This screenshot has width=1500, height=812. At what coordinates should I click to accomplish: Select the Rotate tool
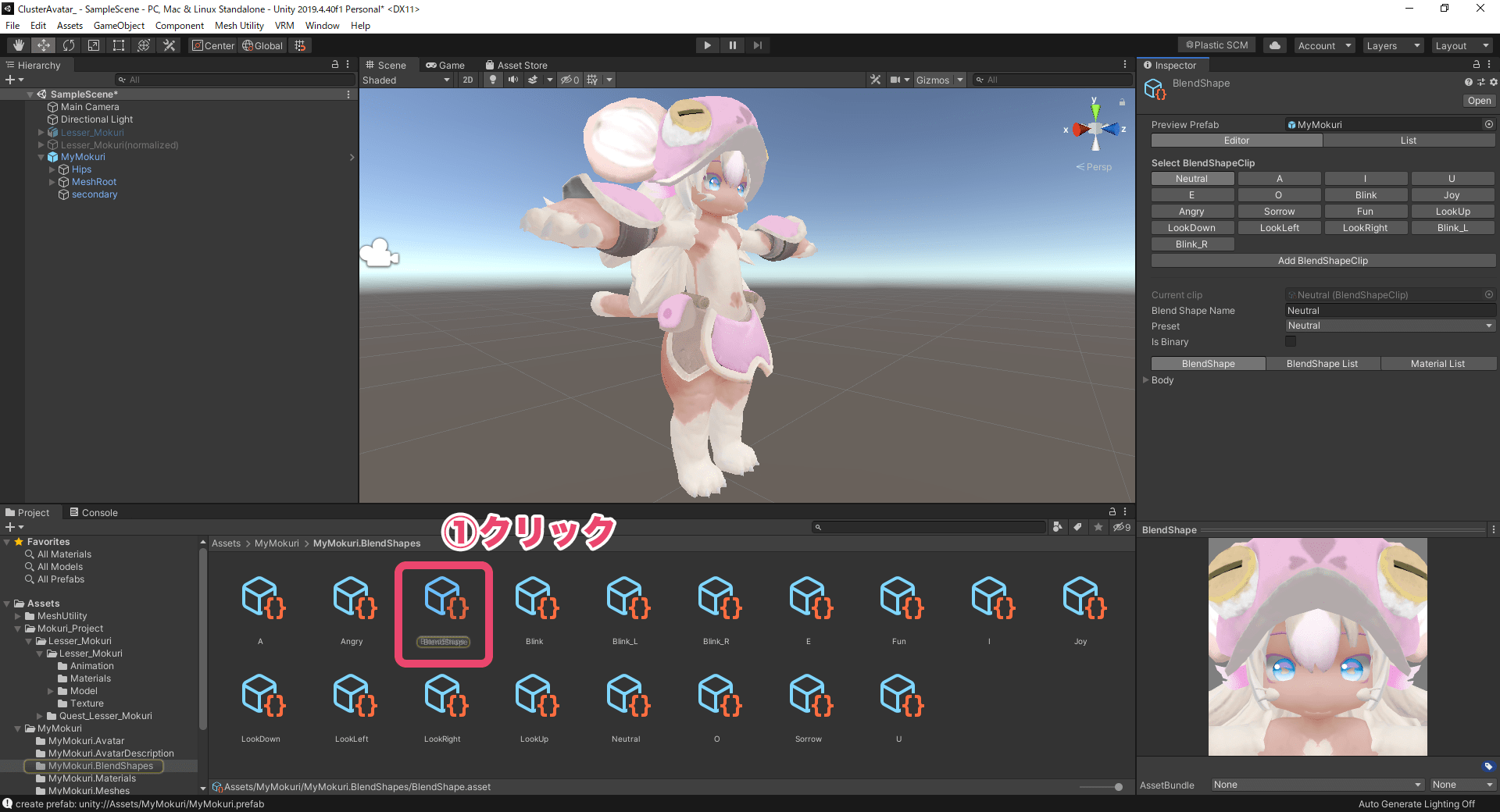[x=69, y=45]
